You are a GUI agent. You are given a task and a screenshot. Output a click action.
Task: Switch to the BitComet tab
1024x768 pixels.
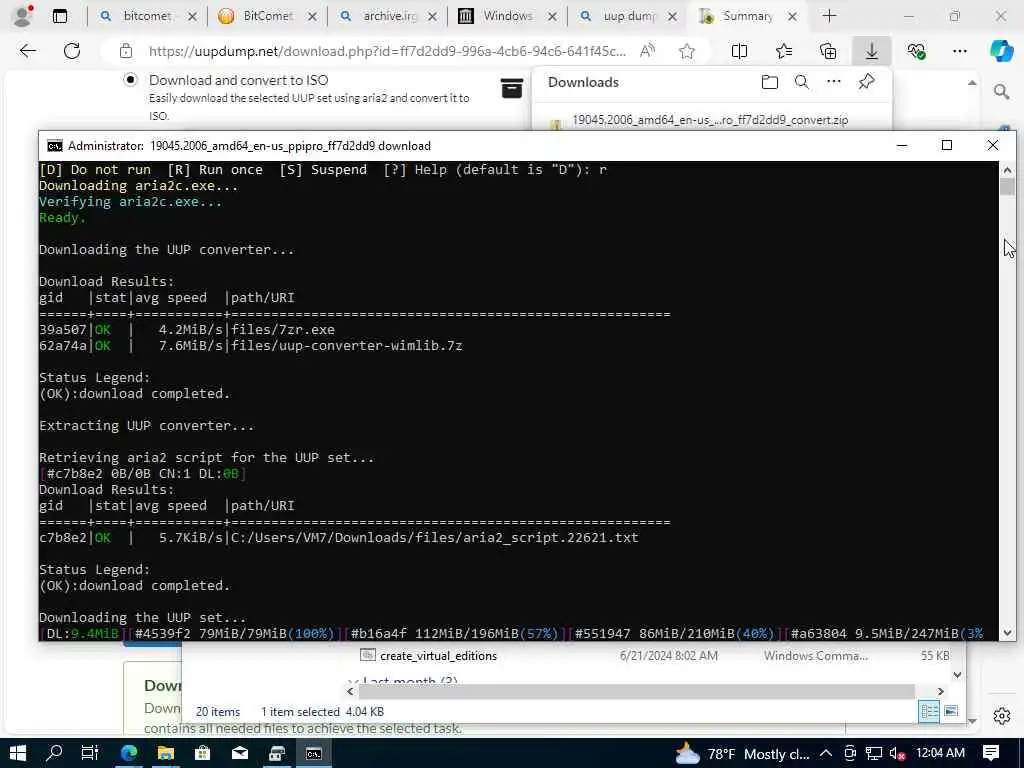click(x=268, y=16)
